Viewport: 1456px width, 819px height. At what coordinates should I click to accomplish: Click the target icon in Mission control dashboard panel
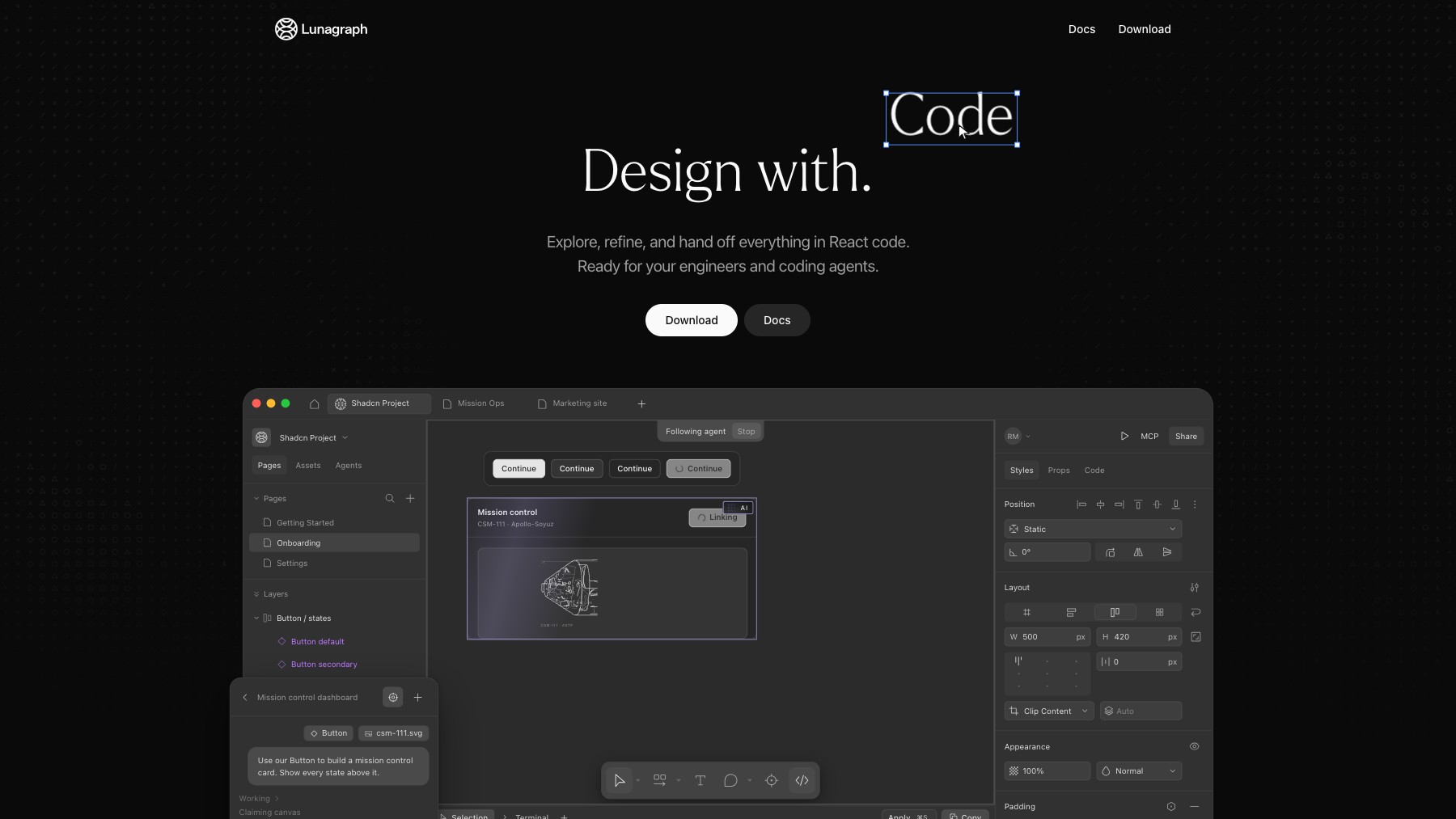(x=393, y=697)
